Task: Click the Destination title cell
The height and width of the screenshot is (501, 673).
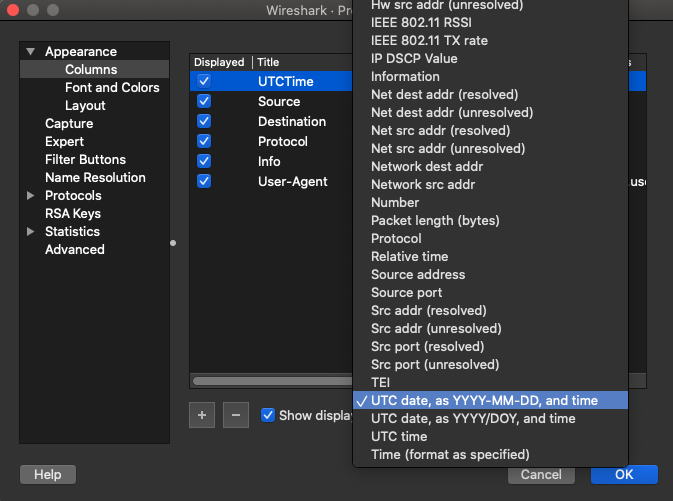Action: (x=292, y=121)
